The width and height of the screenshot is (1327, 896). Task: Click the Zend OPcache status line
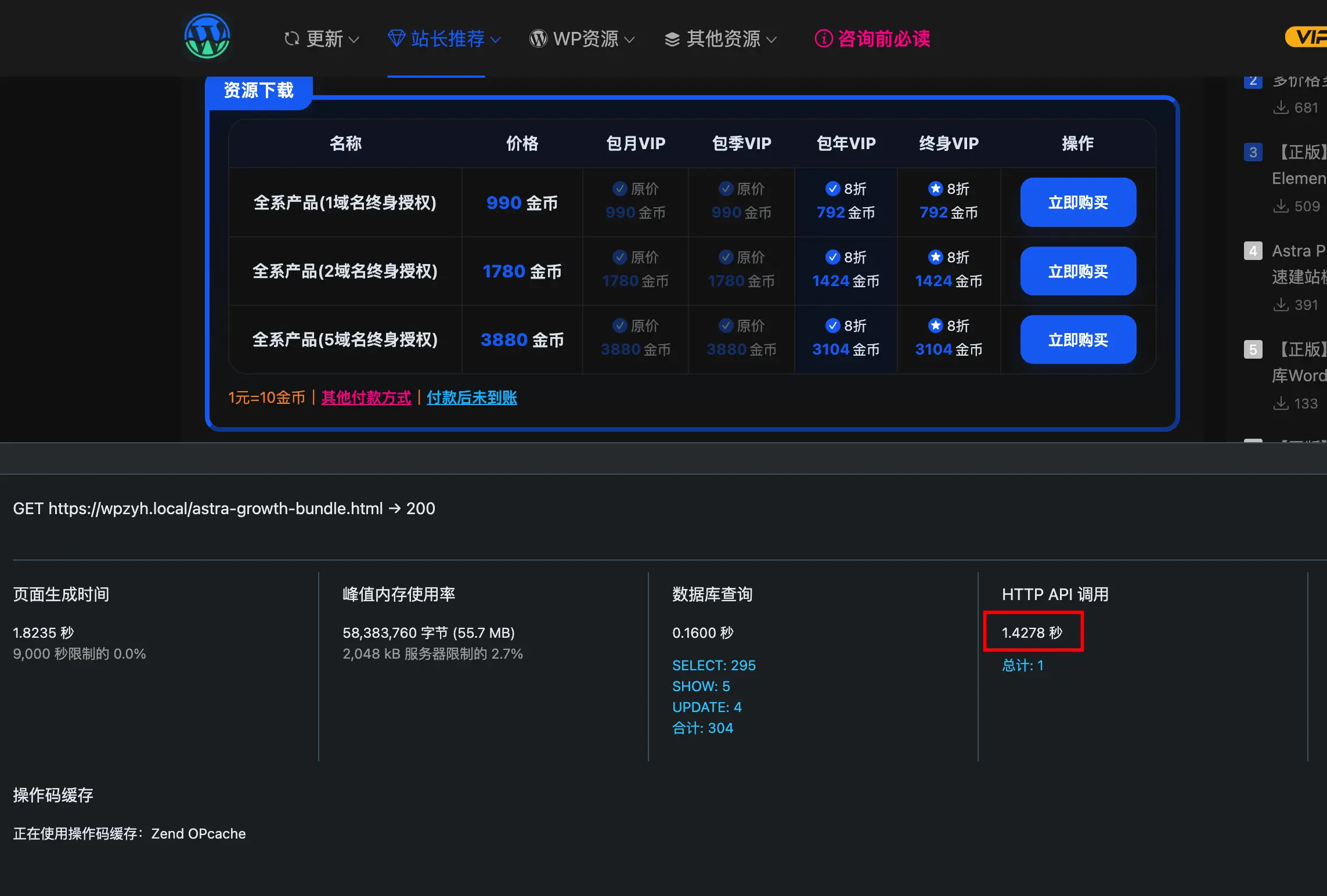coord(129,833)
